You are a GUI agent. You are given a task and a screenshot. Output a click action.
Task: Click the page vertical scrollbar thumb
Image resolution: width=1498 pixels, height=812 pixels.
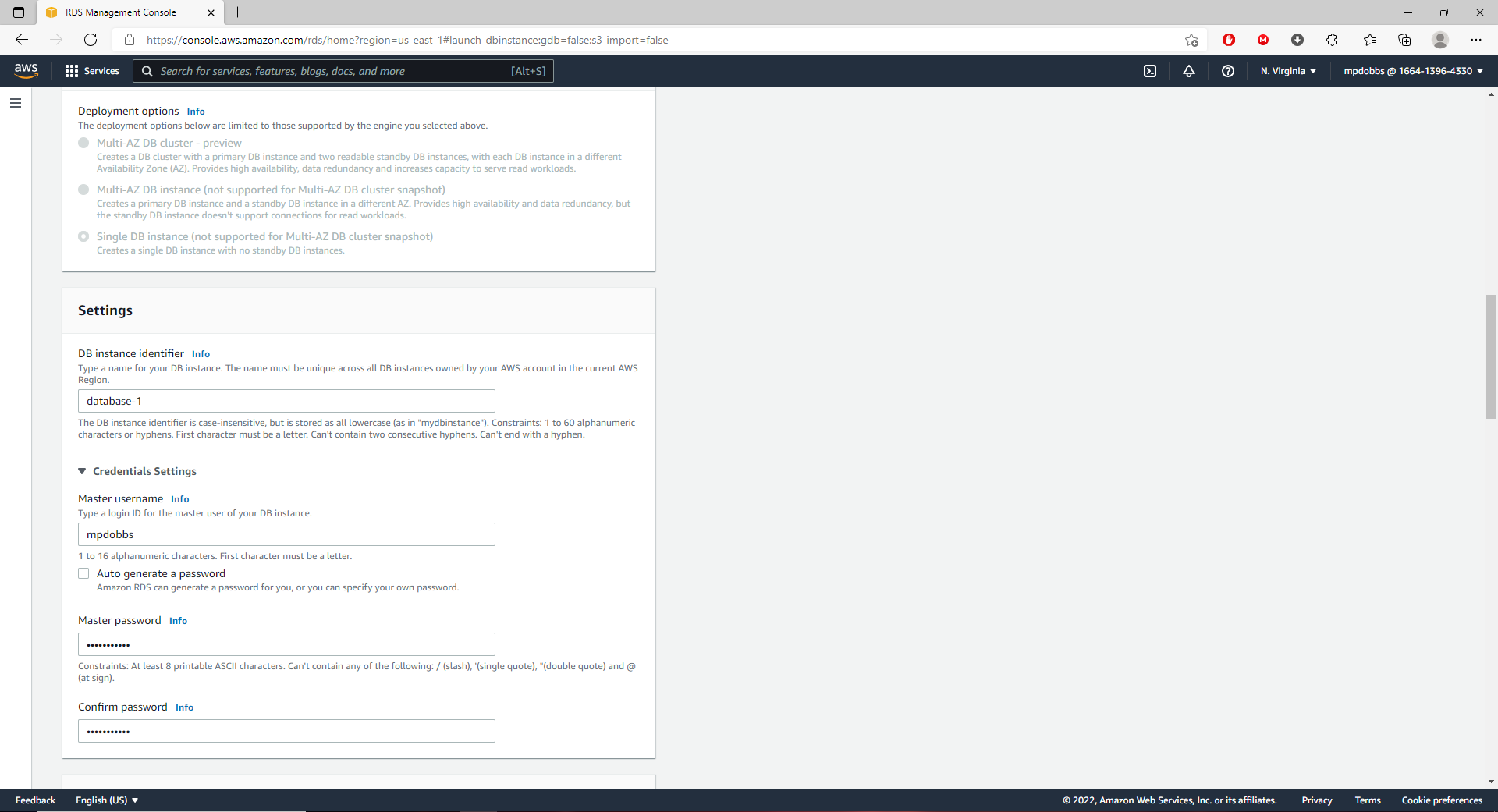tap(1491, 356)
